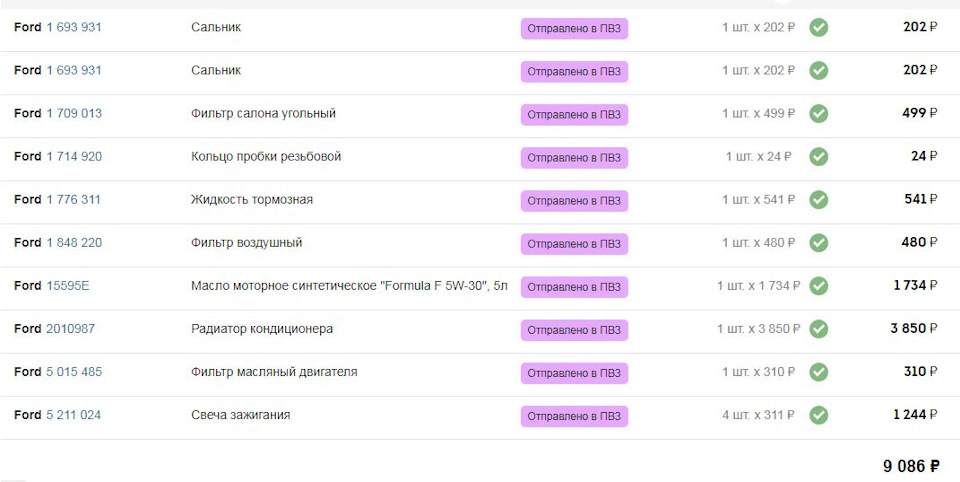This screenshot has height=482, width=960.
Task: Open part number 1 776 311 link
Action: [x=74, y=200]
